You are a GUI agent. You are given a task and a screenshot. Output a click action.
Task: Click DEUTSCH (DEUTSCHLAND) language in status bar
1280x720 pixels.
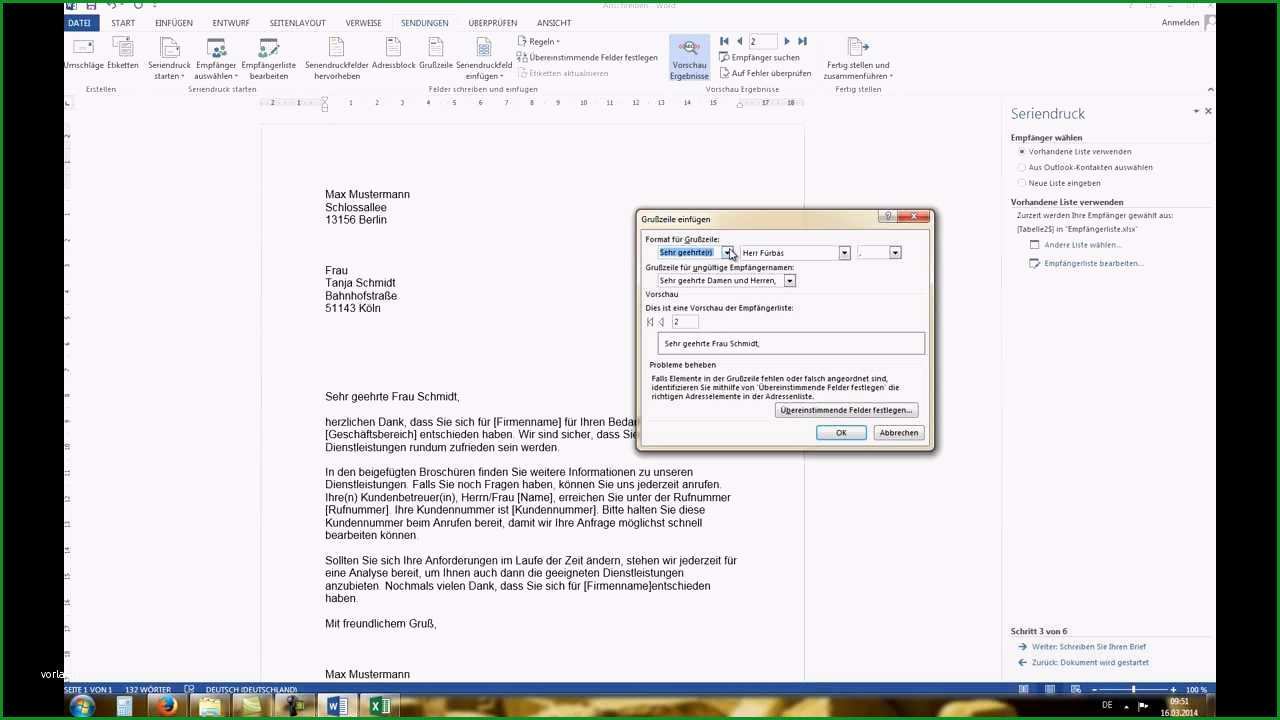point(251,690)
